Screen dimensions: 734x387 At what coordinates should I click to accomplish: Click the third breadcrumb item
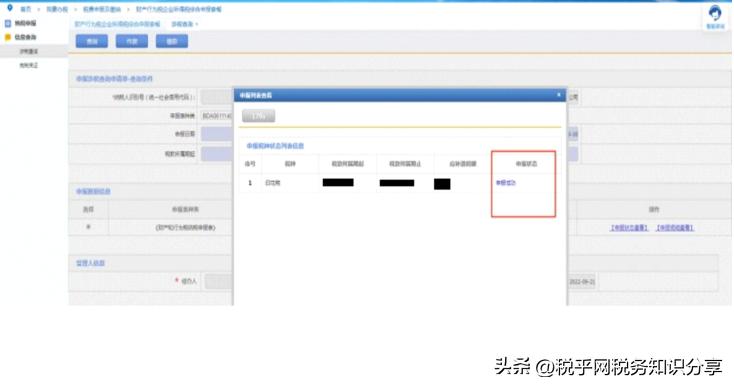point(102,9)
